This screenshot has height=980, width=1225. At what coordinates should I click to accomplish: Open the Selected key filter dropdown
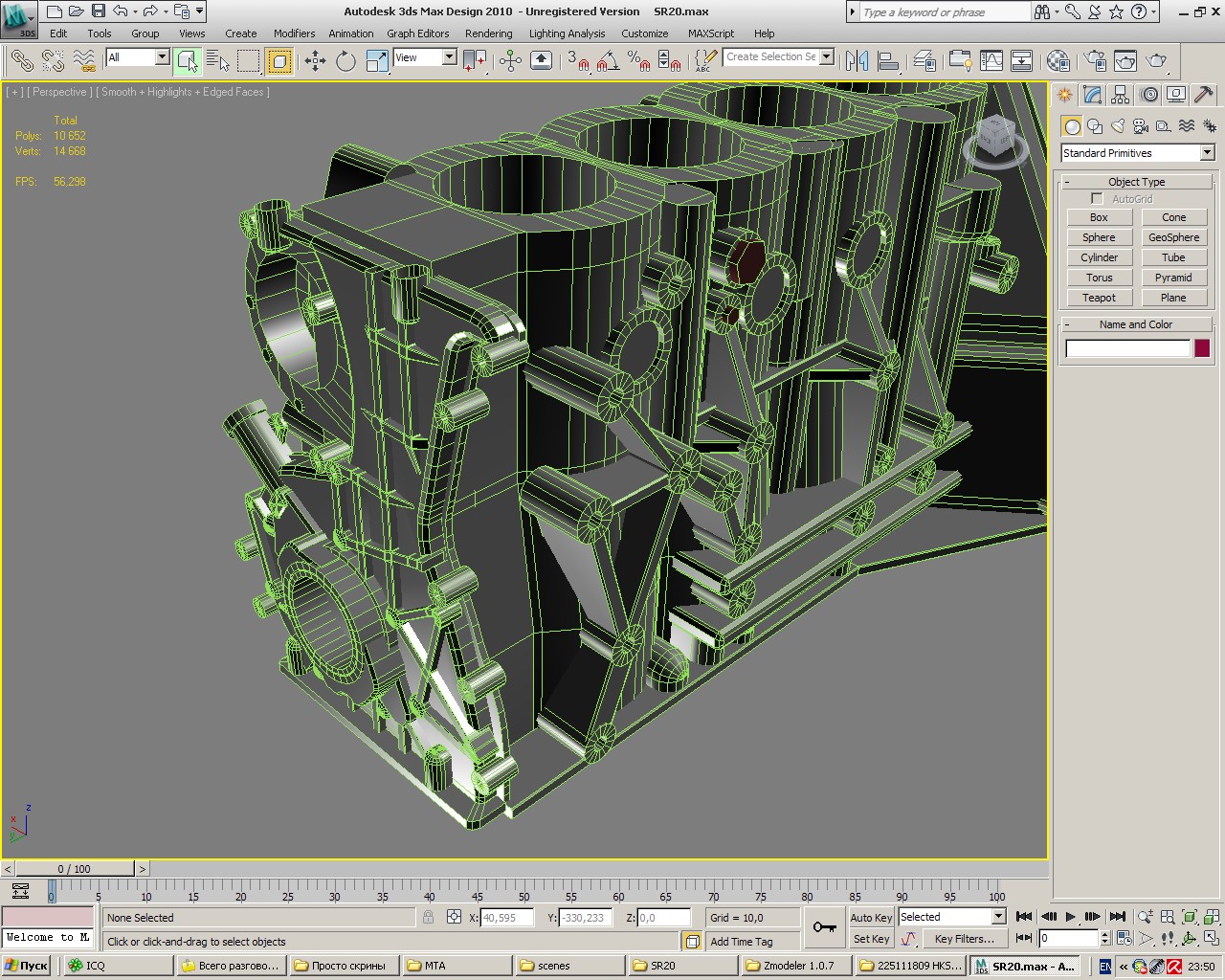951,917
